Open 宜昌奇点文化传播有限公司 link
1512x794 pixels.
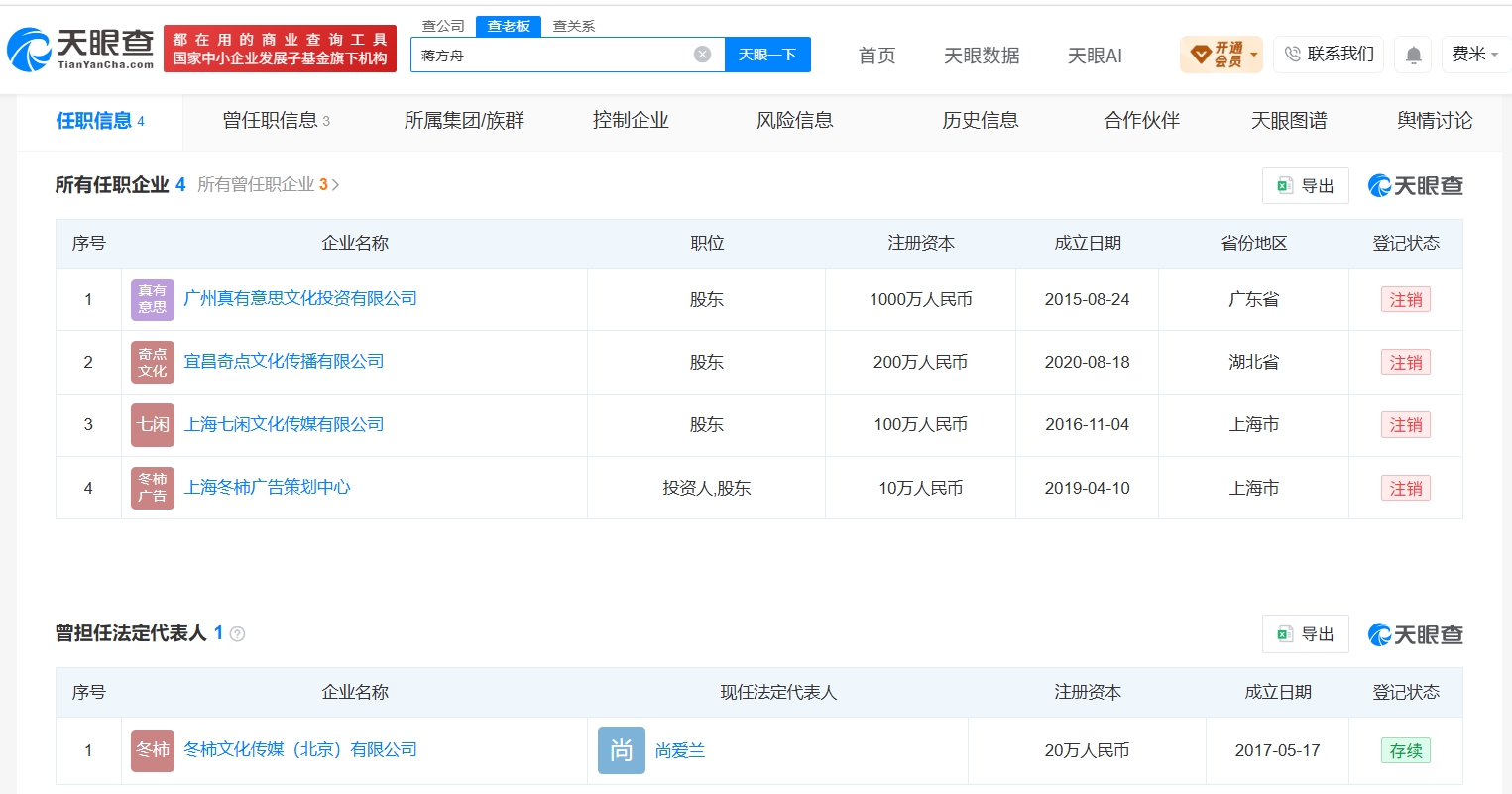pyautogui.click(x=285, y=362)
